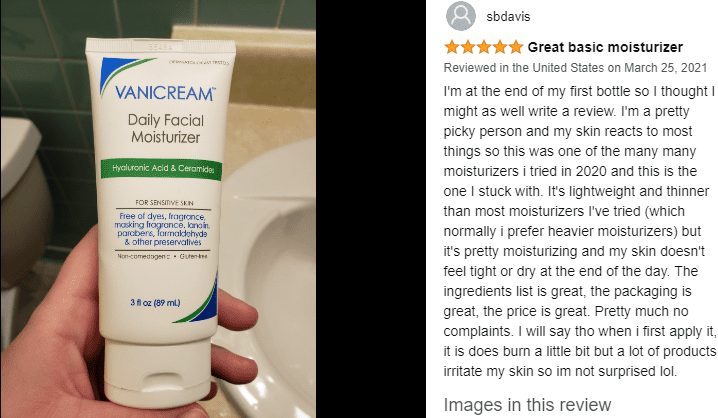Open the Great basic moisturizer review title

click(605, 47)
